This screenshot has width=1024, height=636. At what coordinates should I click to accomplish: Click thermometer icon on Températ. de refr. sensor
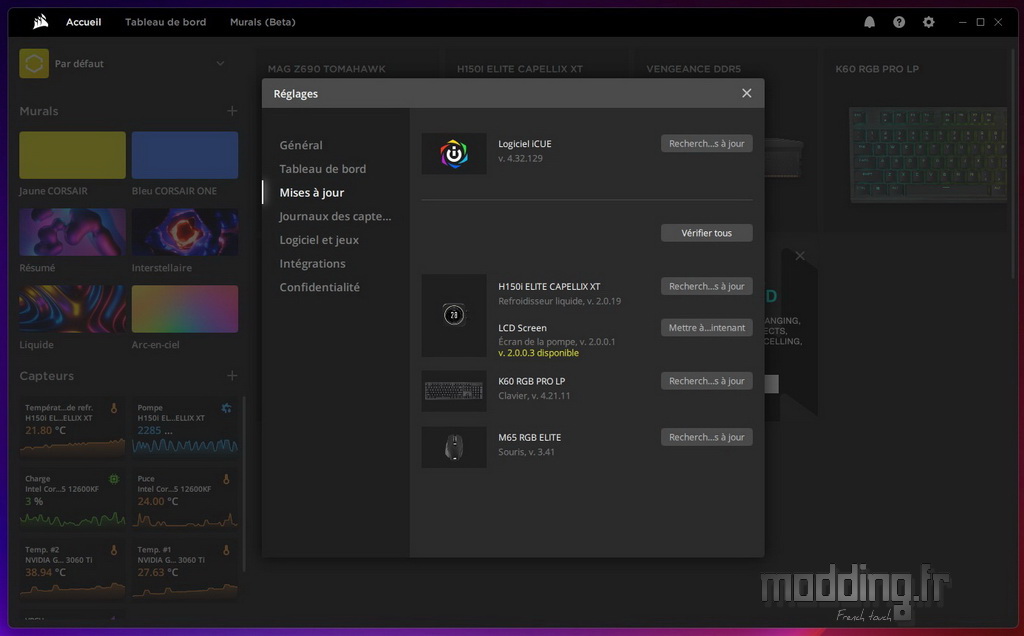click(x=114, y=408)
